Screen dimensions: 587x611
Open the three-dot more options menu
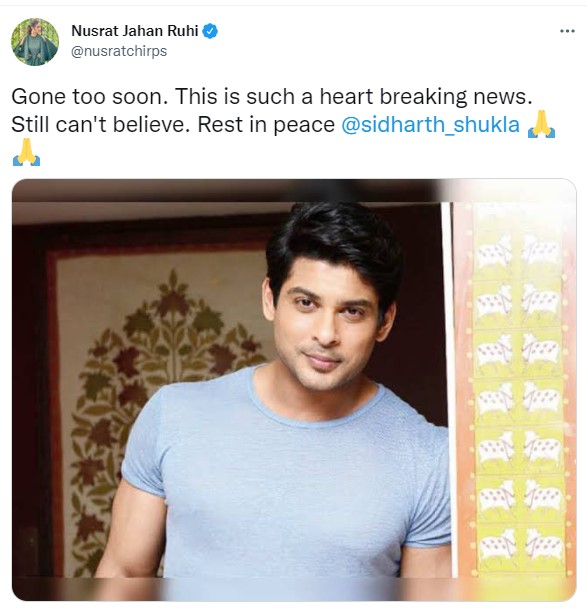[567, 31]
